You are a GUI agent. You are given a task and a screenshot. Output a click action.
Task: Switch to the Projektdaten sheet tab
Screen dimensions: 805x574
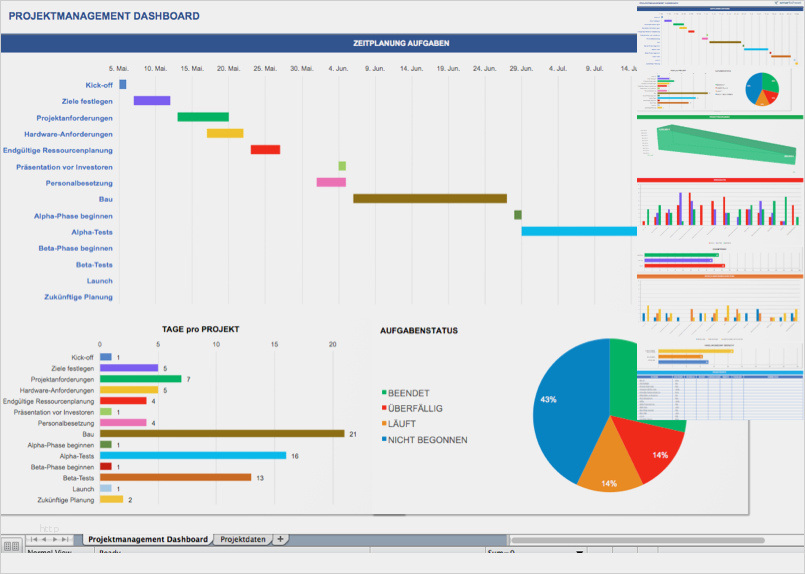243,539
